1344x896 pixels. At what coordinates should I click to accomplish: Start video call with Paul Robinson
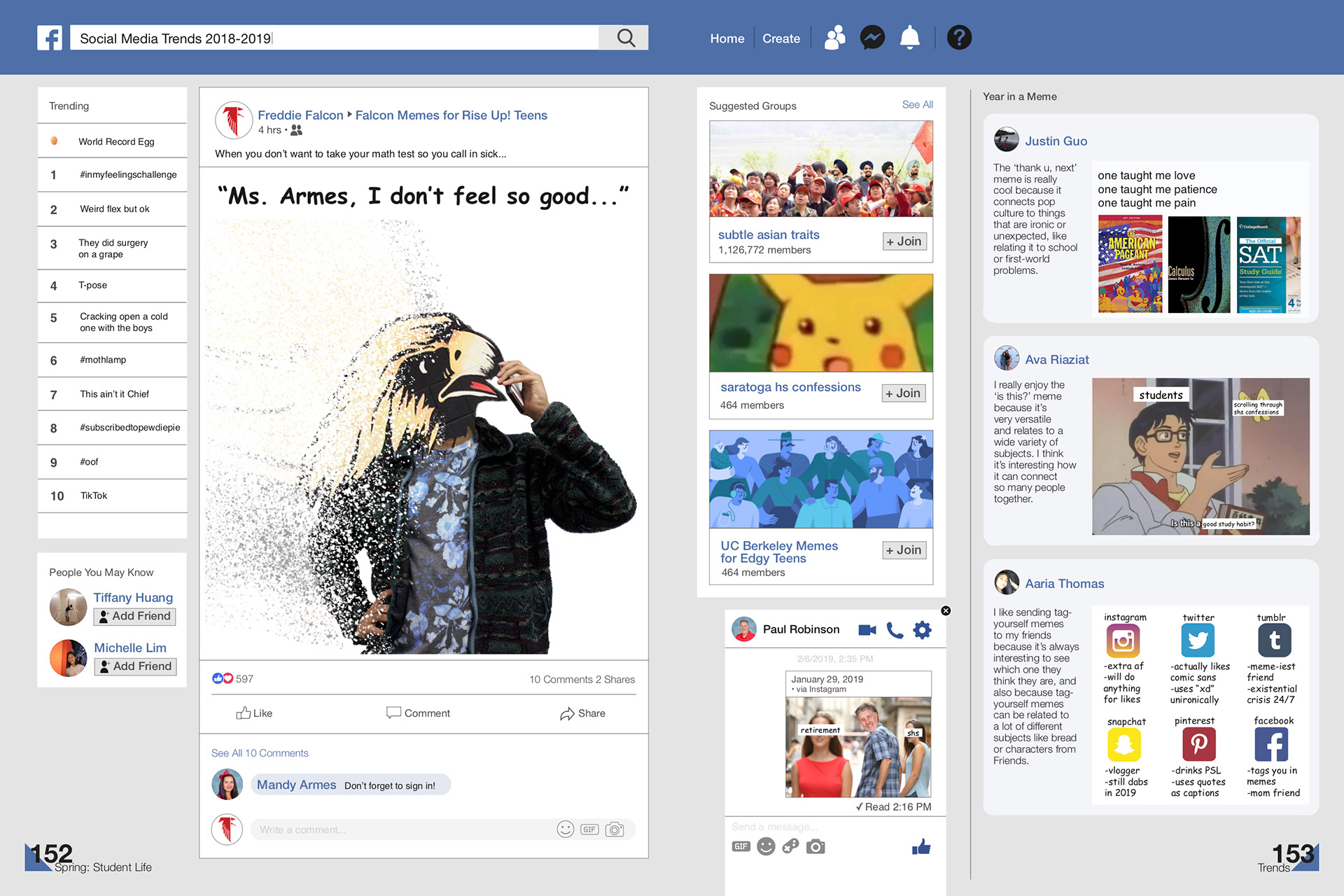click(867, 630)
